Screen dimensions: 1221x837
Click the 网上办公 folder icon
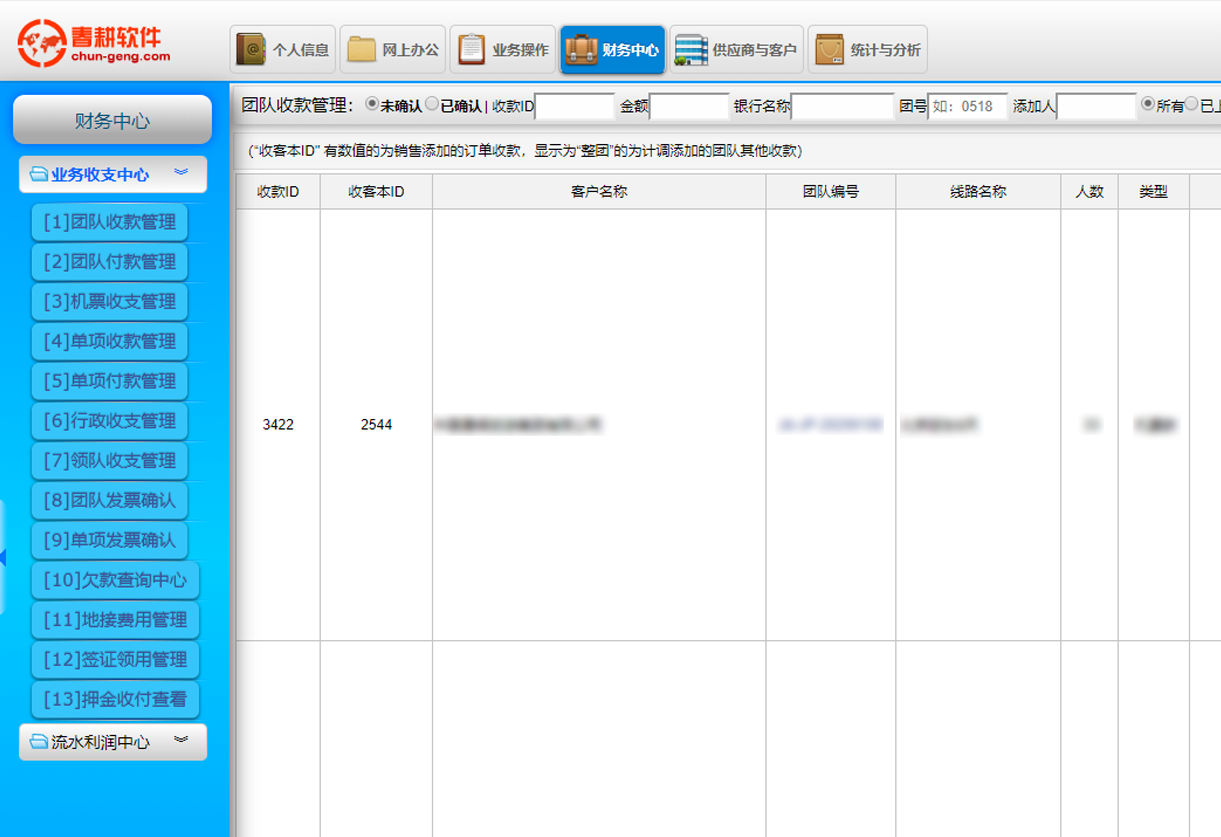click(361, 49)
